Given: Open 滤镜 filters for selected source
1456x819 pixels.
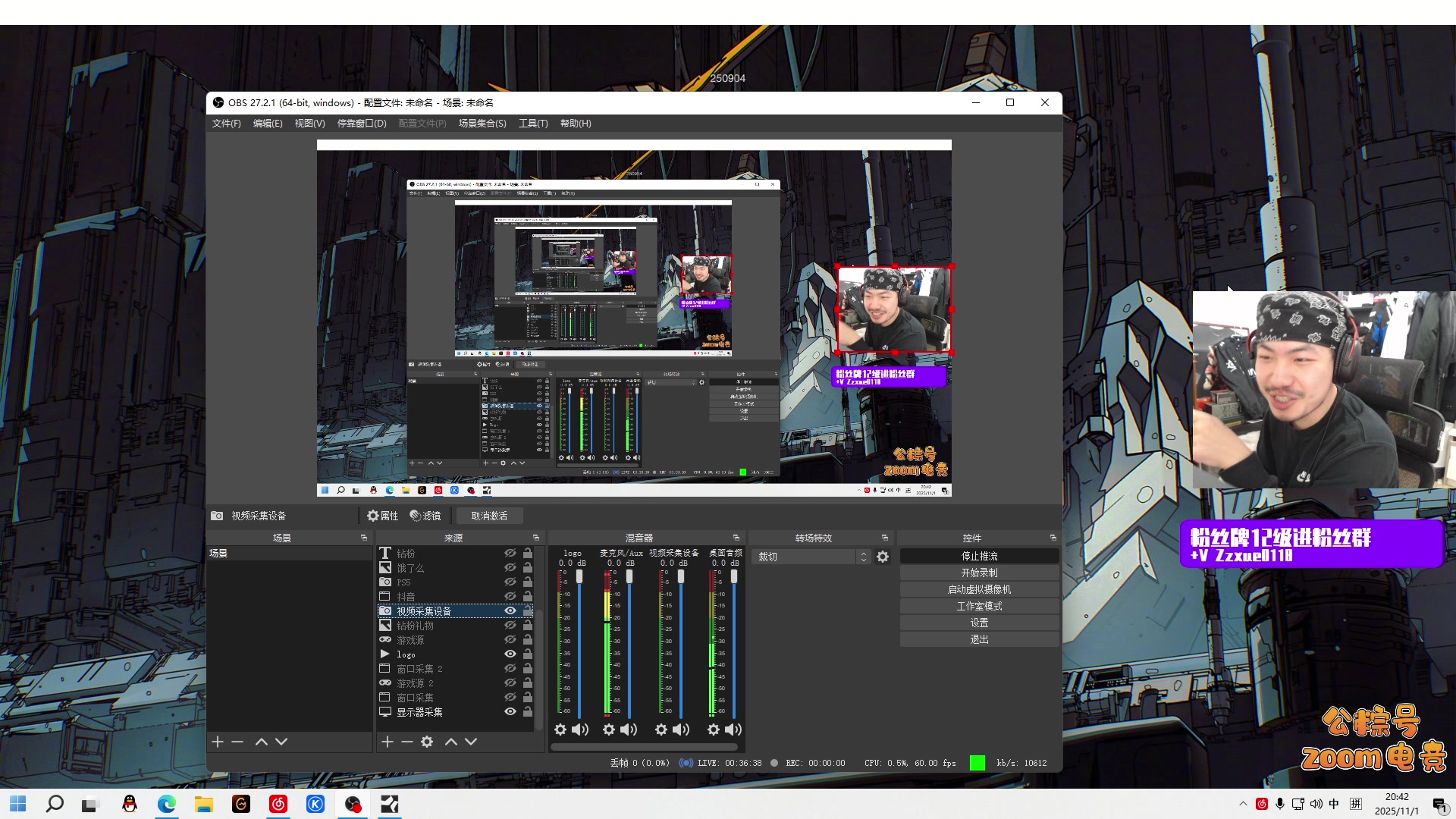Looking at the screenshot, I should pyautogui.click(x=425, y=516).
